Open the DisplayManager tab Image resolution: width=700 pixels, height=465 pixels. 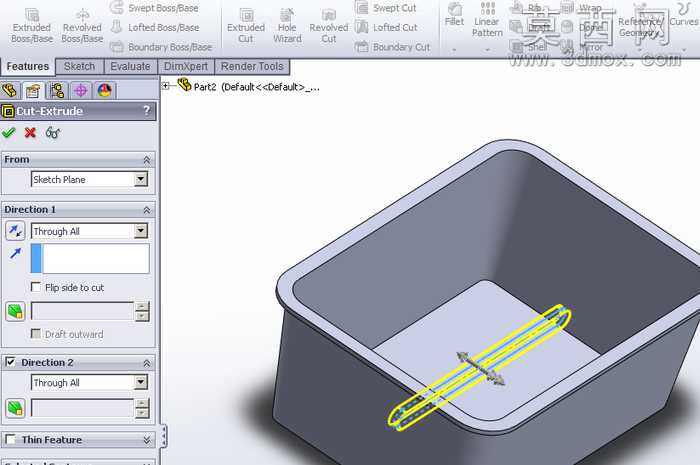(104, 91)
